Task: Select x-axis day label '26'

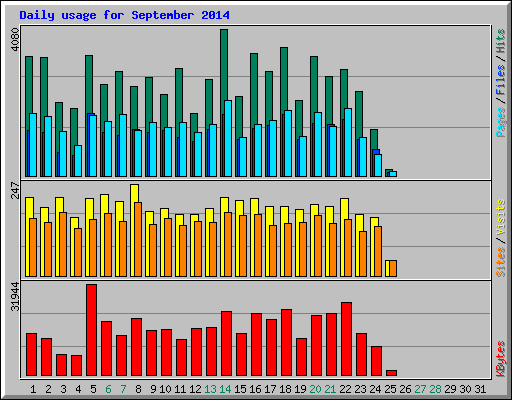Action: click(405, 389)
